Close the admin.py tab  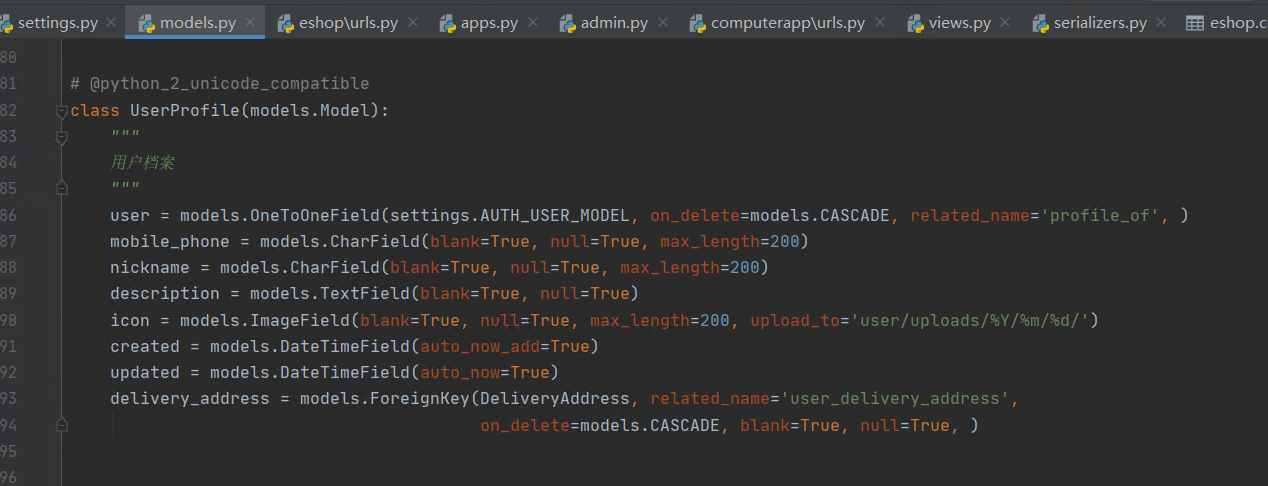[x=662, y=22]
